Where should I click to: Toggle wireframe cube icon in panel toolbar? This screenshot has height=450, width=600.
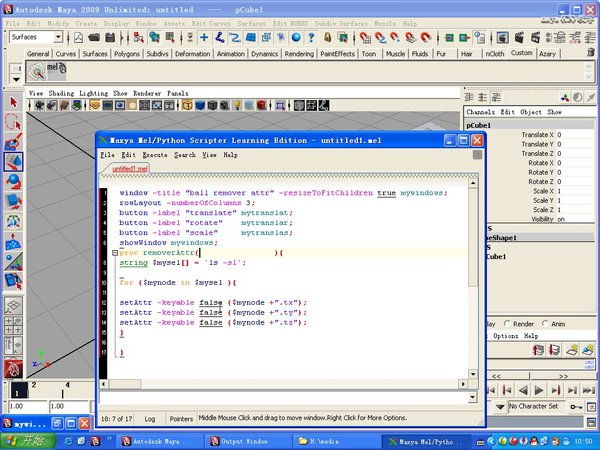click(187, 105)
